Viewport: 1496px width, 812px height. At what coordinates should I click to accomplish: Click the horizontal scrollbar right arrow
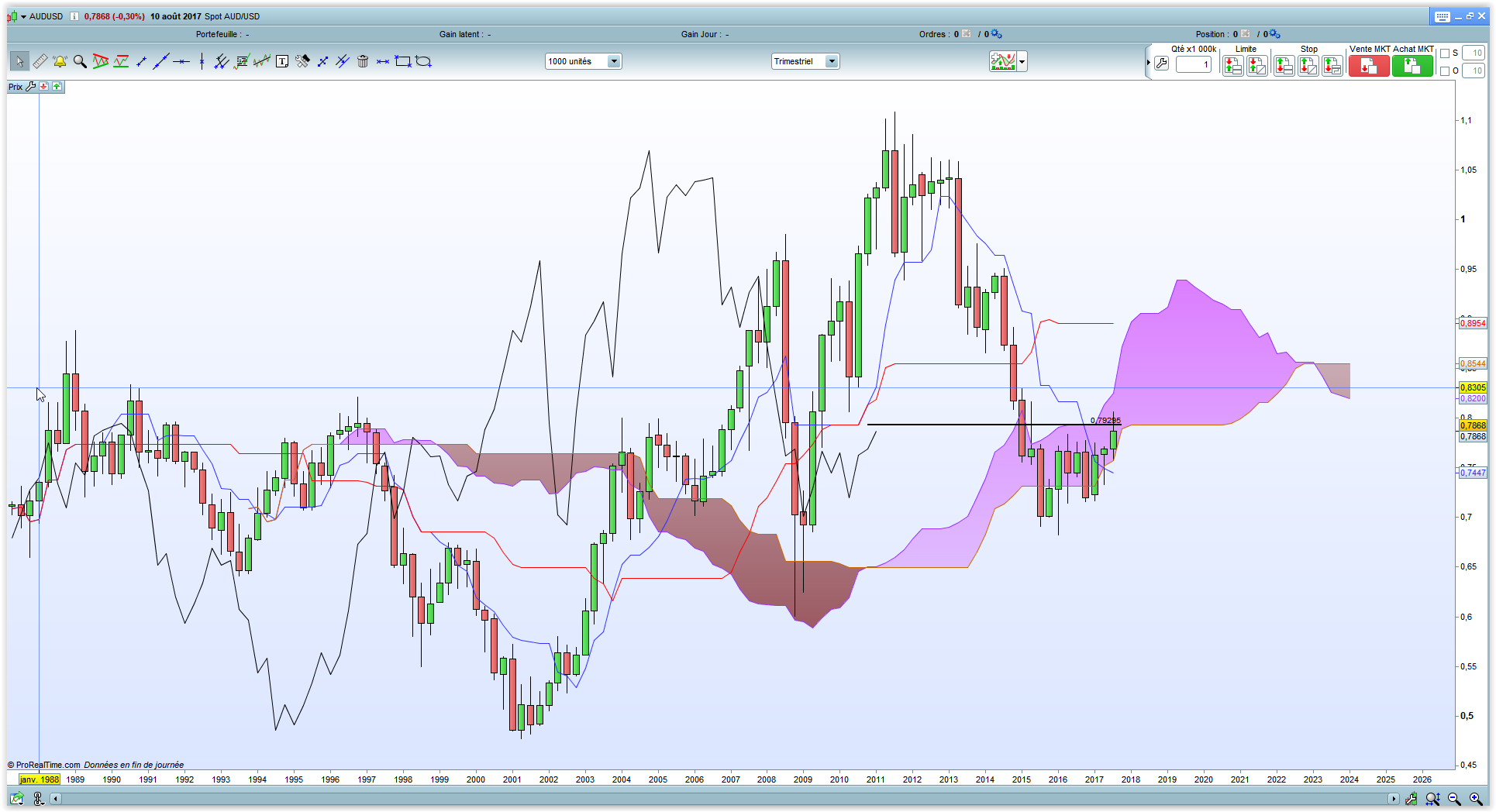click(1393, 799)
